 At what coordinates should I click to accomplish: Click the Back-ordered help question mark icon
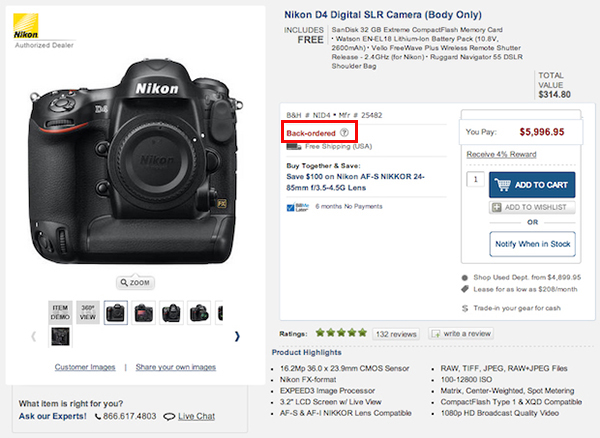point(344,133)
